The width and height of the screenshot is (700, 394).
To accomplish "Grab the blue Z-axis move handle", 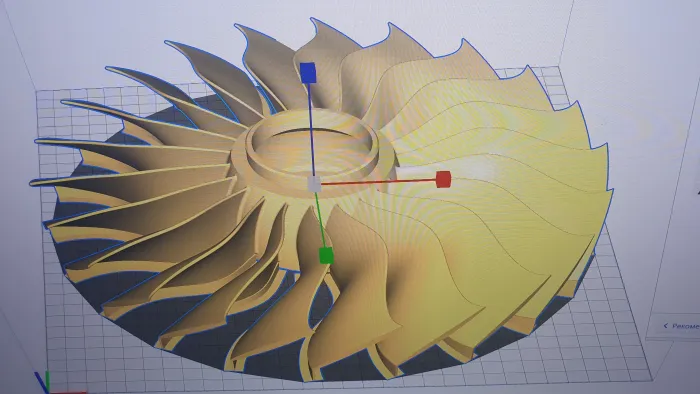I will [x=308, y=73].
